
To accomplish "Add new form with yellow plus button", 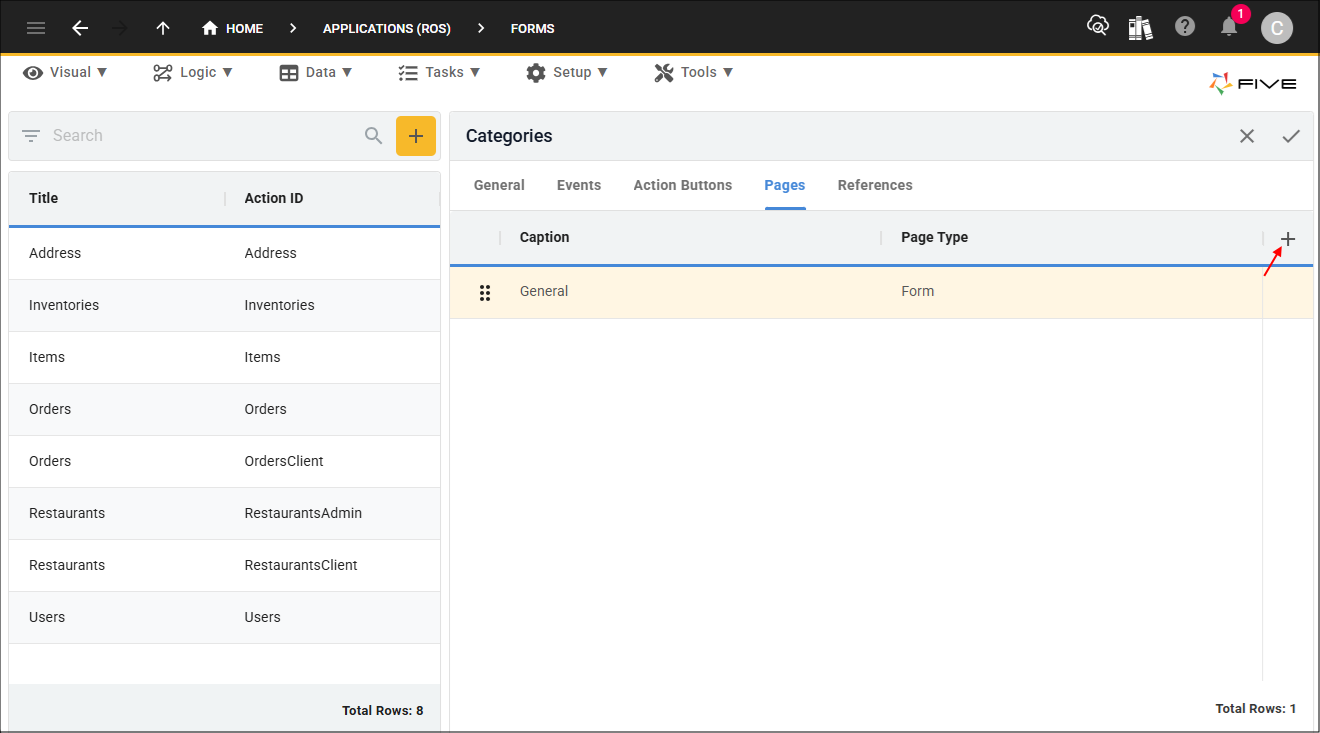I will [416, 136].
